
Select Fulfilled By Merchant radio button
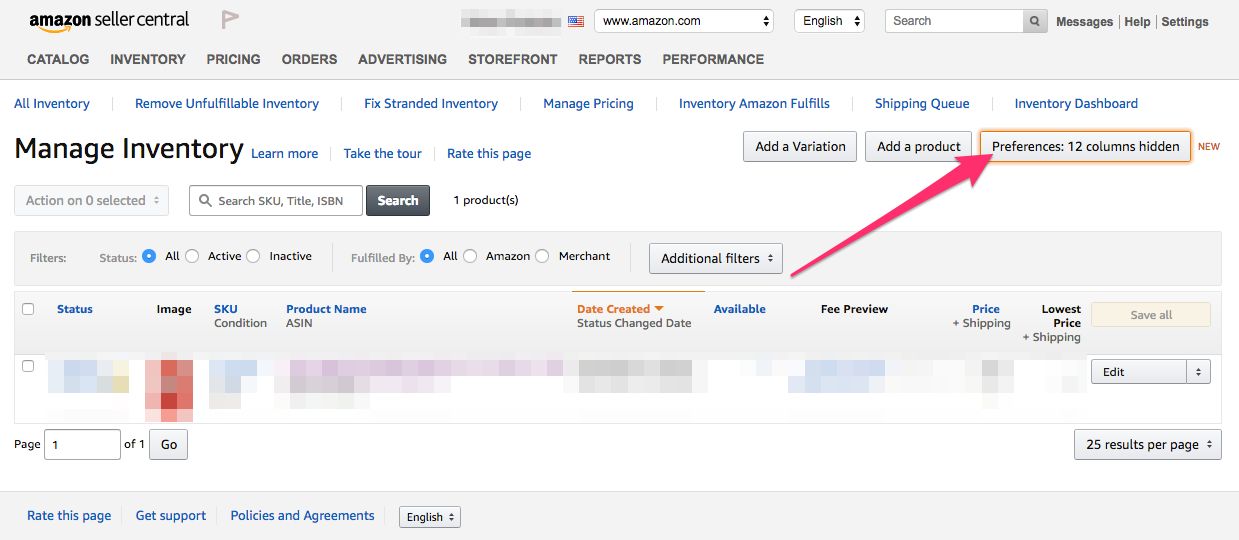[542, 256]
